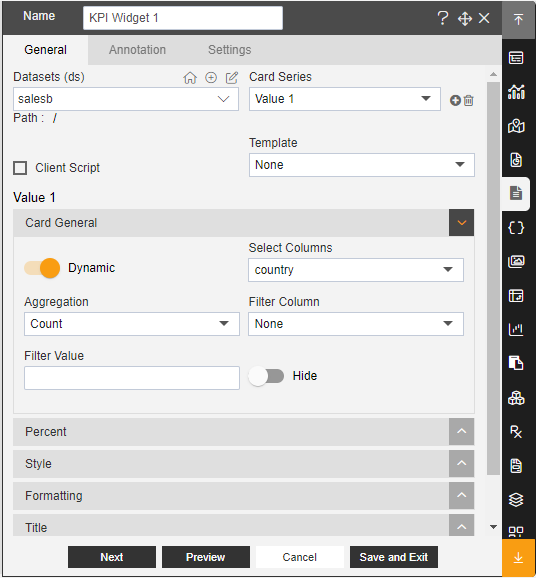
Task: Open the Aggregation Count dropdown
Action: tap(132, 324)
